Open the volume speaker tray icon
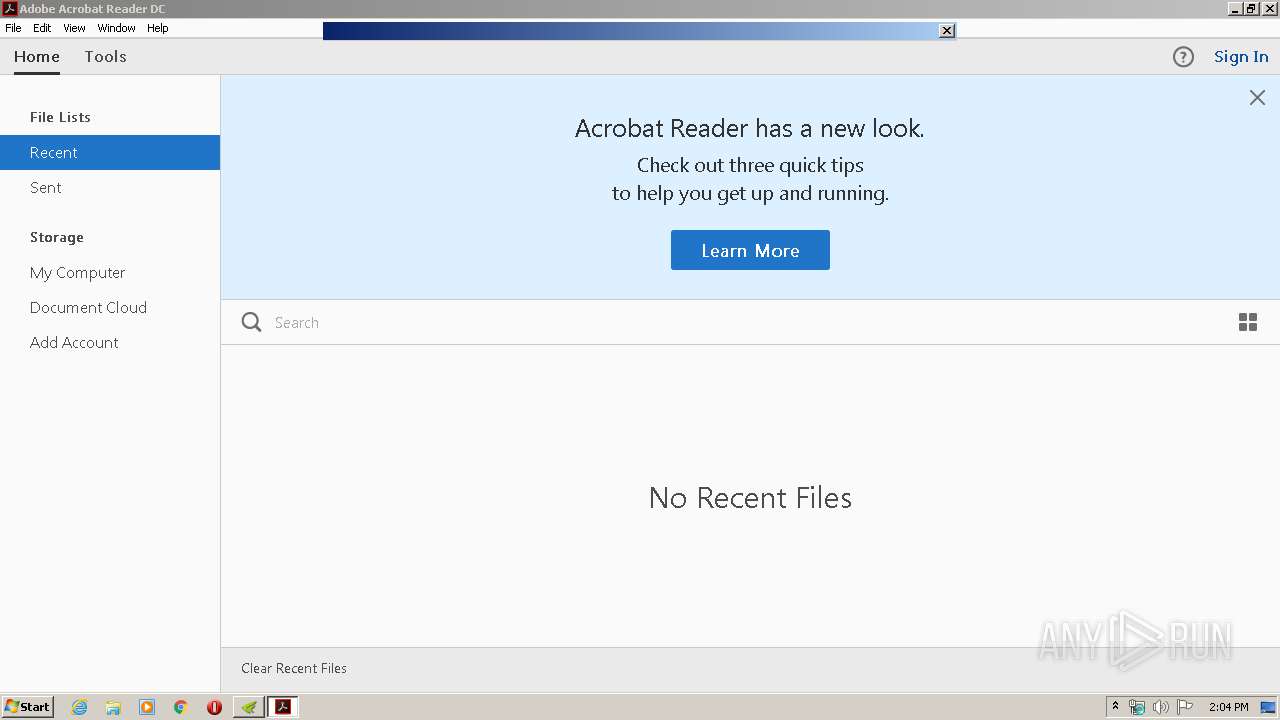Screen dimensions: 1280x720 (x=1160, y=707)
